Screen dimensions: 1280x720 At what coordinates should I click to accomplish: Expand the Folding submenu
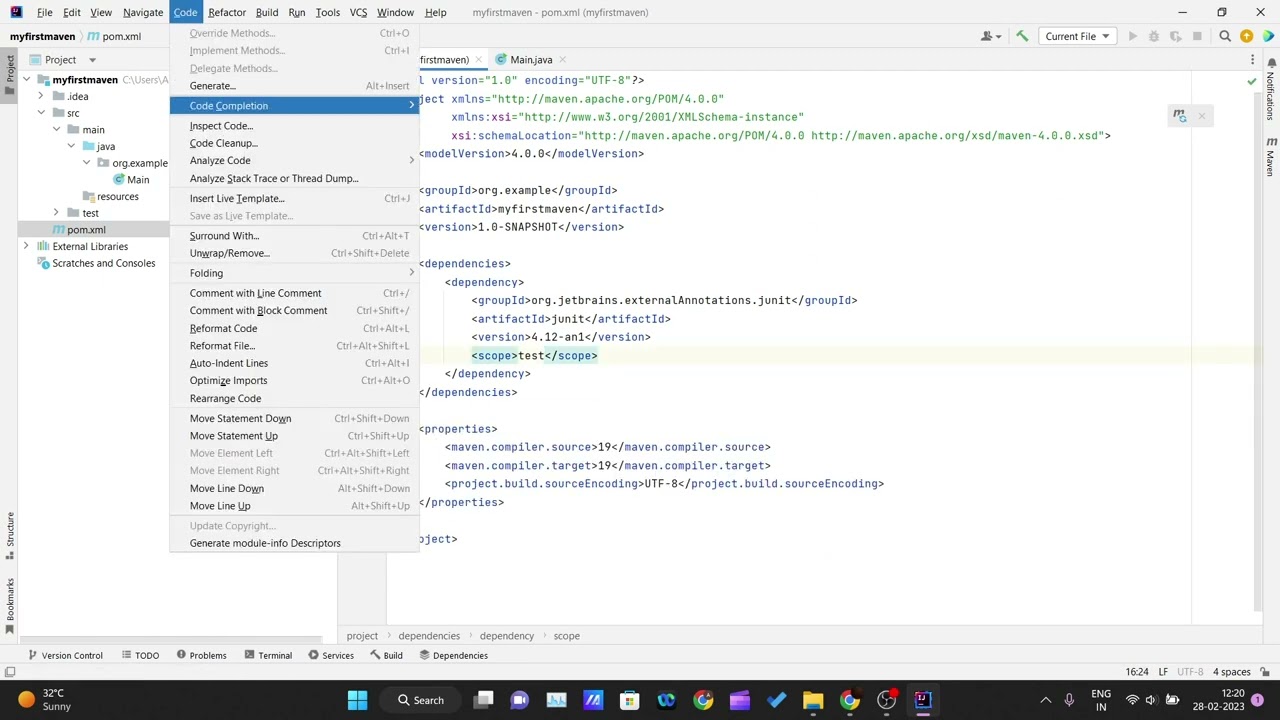click(x=294, y=273)
